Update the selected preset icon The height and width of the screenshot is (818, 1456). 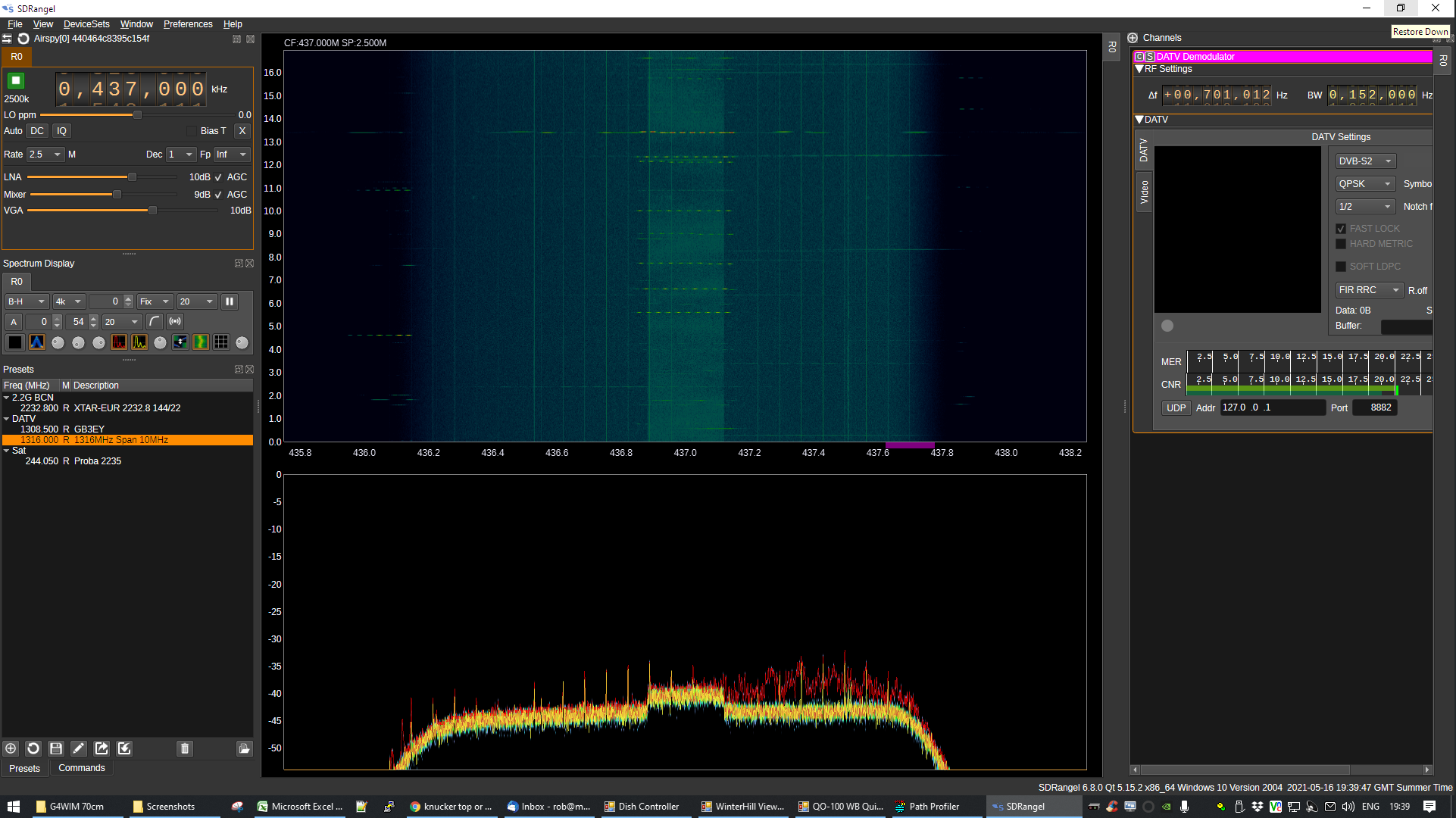pyautogui.click(x=33, y=748)
